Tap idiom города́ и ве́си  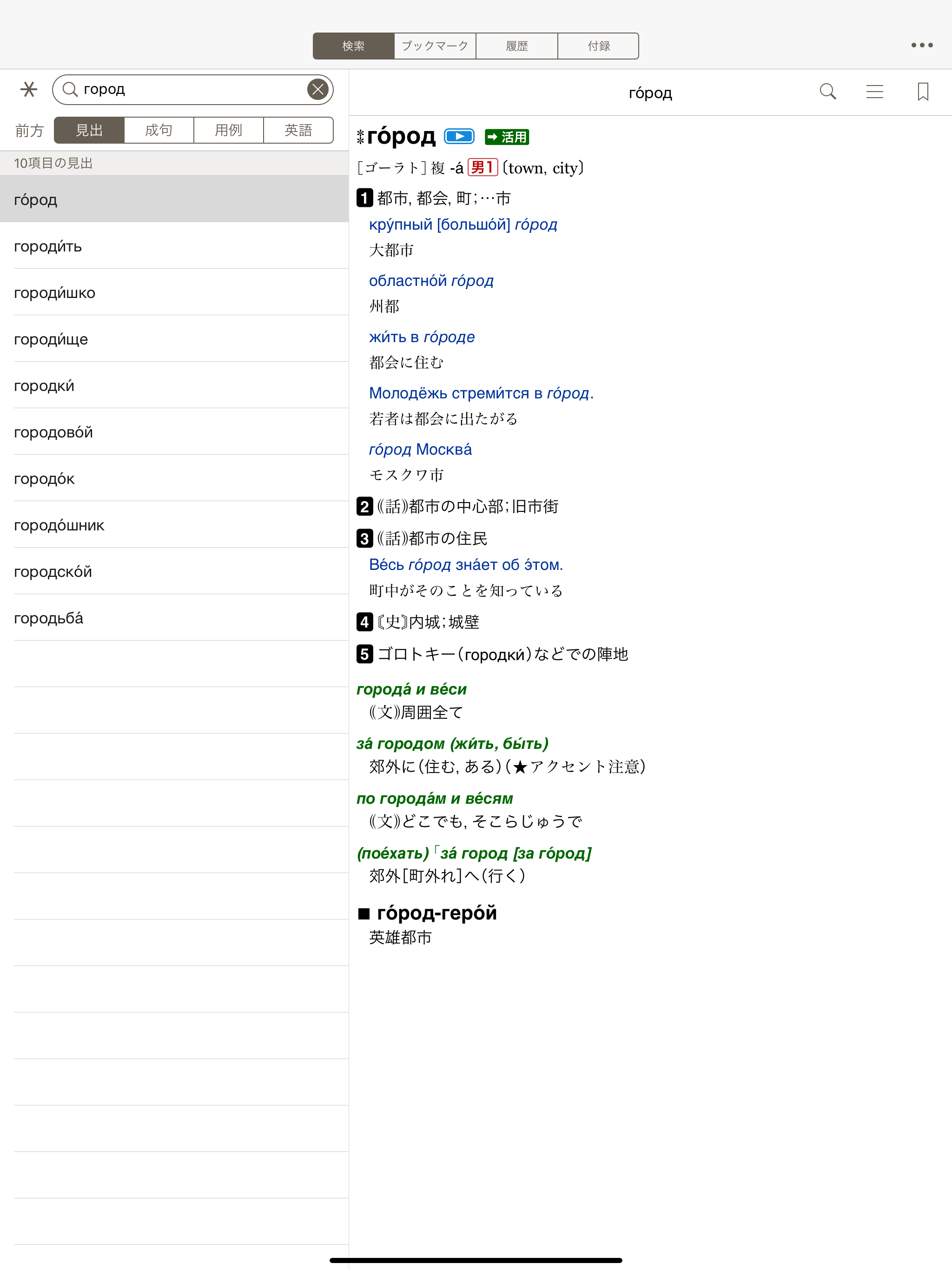(x=412, y=689)
